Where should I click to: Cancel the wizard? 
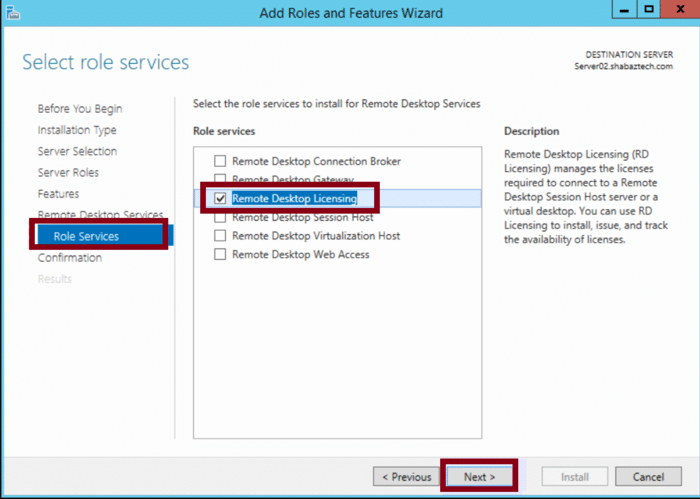coord(649,477)
